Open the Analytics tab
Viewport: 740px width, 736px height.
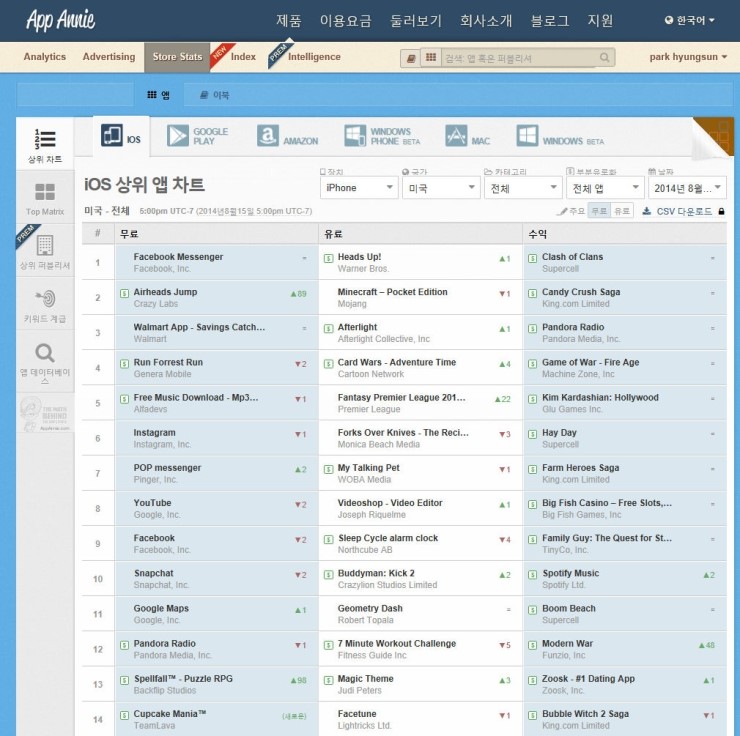coord(45,57)
